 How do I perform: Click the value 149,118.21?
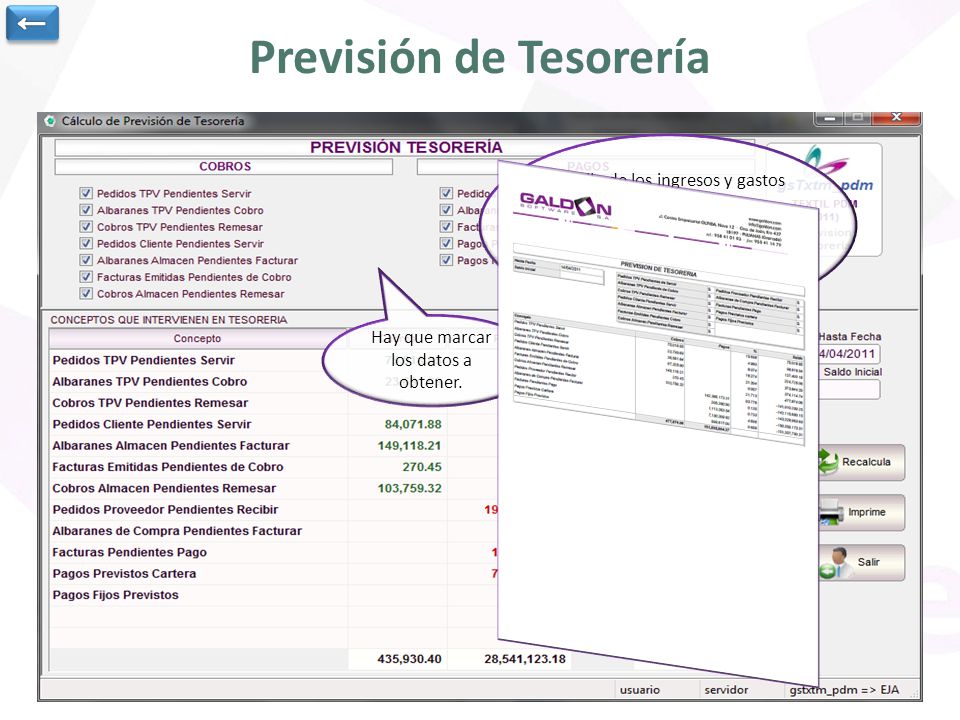[x=409, y=446]
